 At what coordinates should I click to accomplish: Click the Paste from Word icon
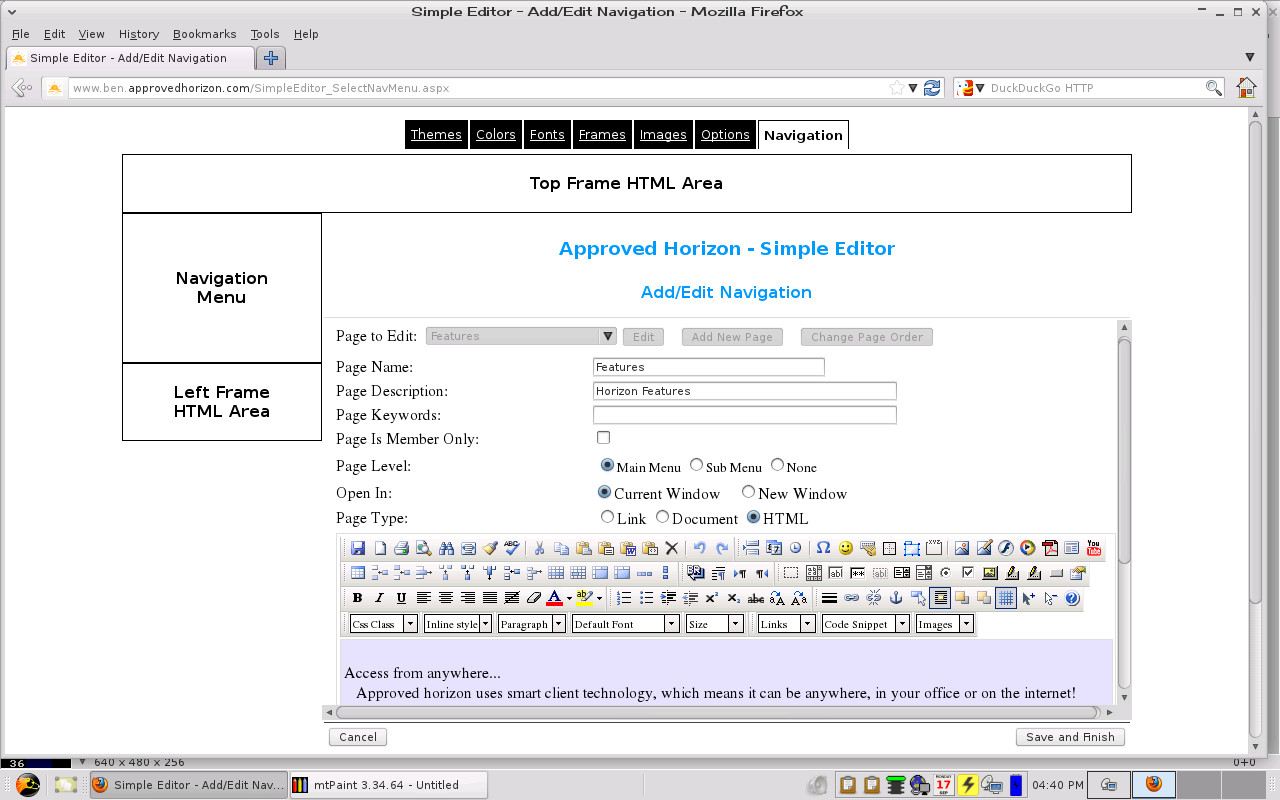coord(628,548)
